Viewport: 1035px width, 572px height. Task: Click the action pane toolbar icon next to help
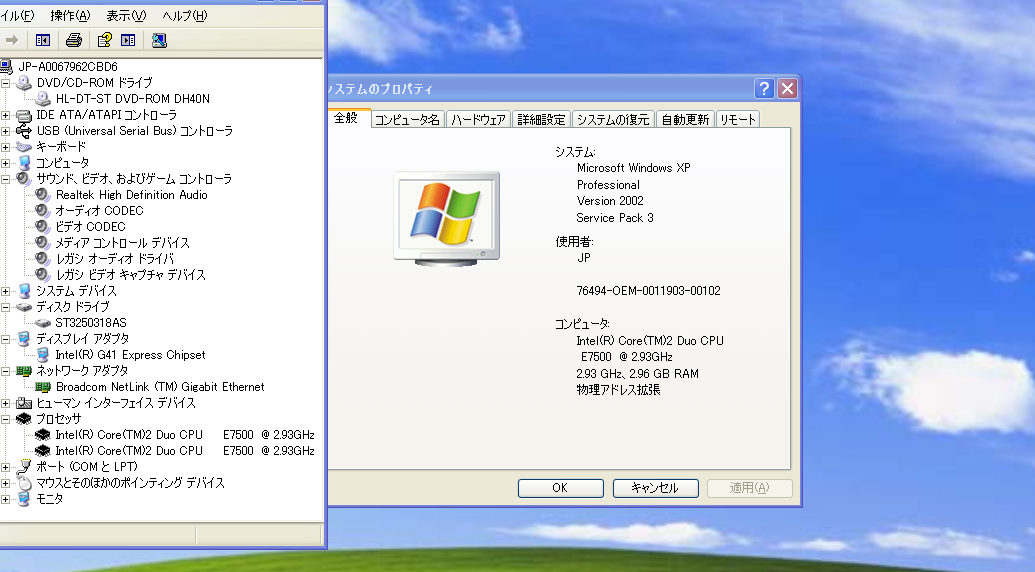pos(128,40)
